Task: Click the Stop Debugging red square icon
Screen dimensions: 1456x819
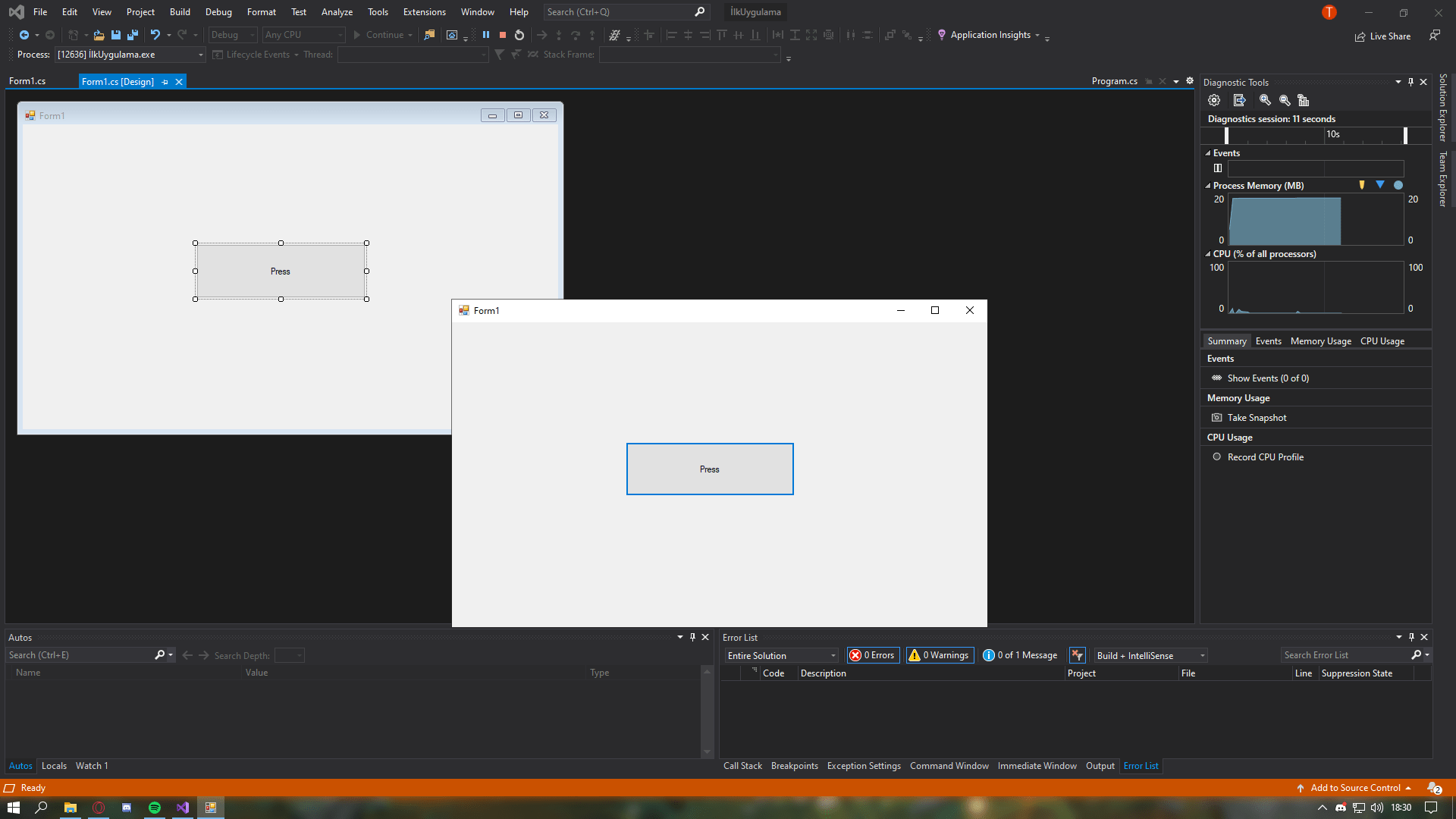Action: [502, 35]
